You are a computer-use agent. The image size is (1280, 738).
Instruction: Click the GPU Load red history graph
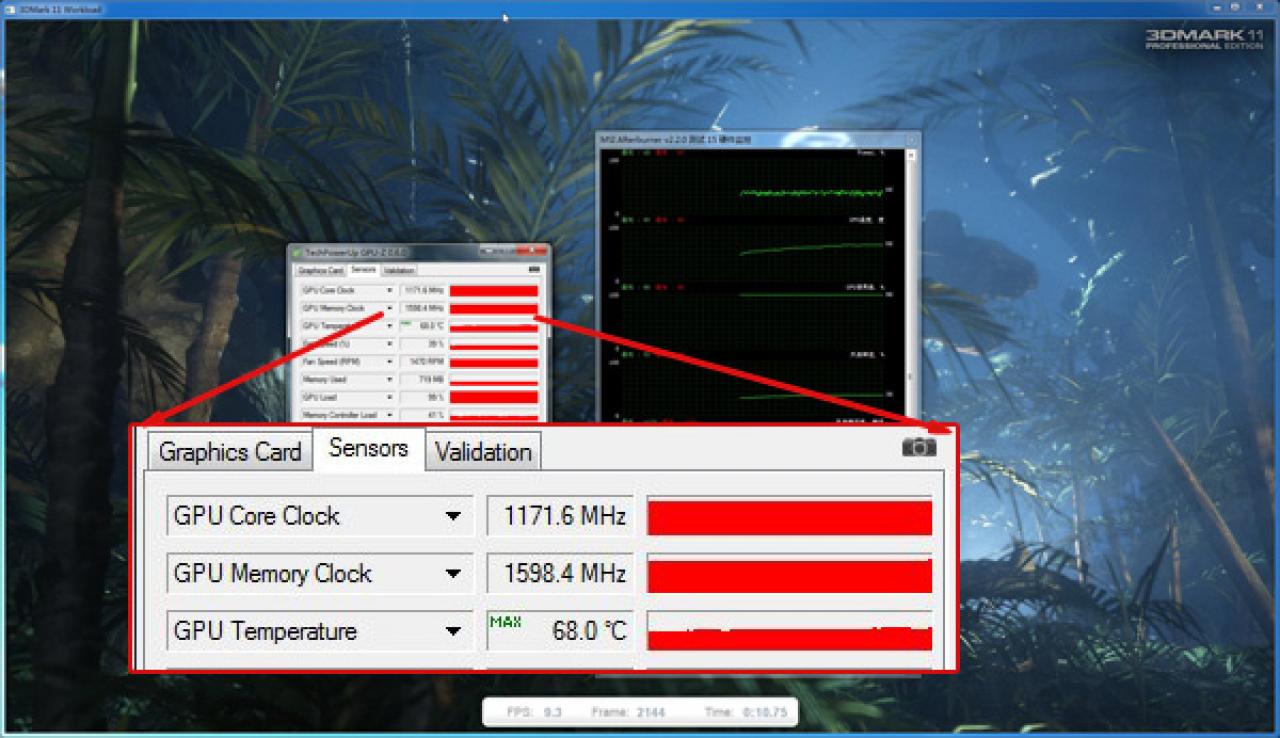click(x=494, y=397)
